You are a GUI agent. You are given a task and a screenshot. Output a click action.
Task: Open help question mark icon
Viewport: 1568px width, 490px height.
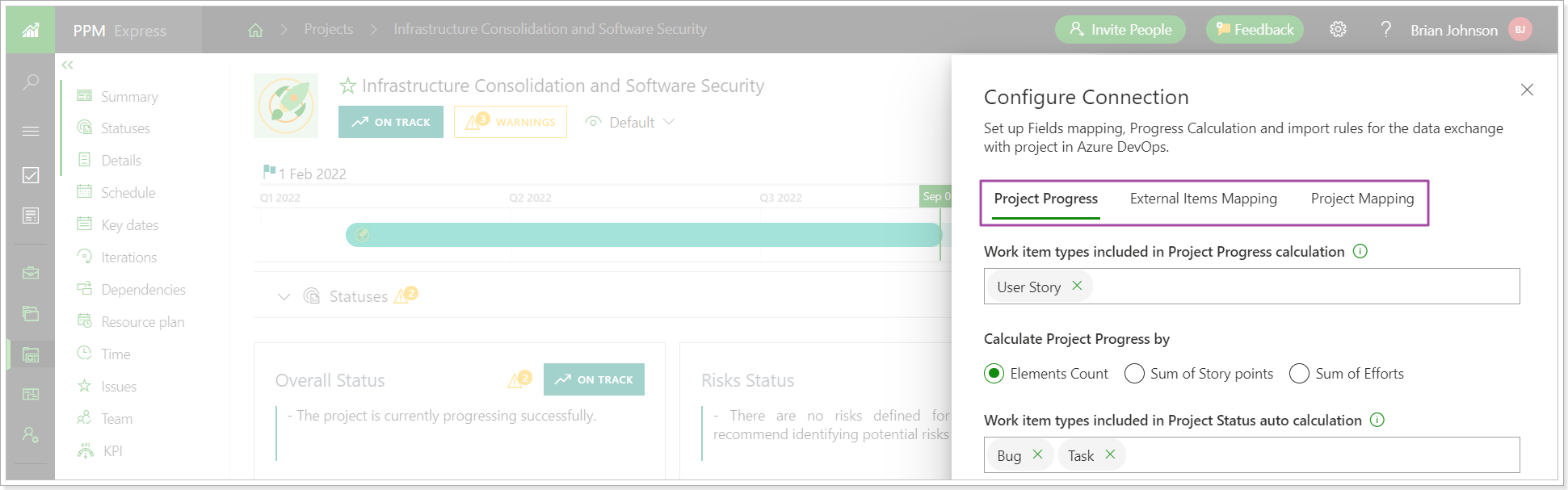coord(1386,29)
